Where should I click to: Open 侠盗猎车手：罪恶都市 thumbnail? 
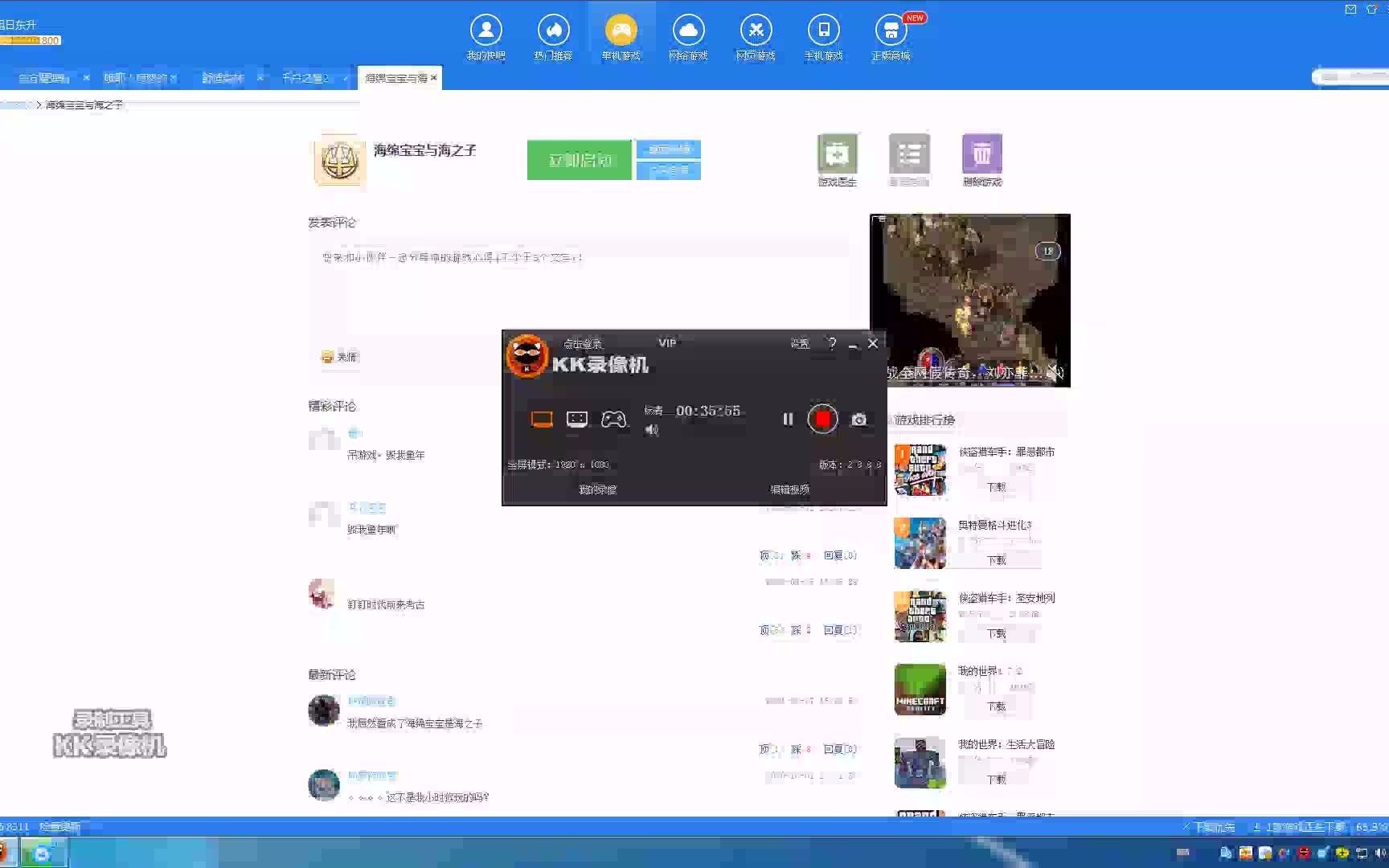(x=920, y=470)
